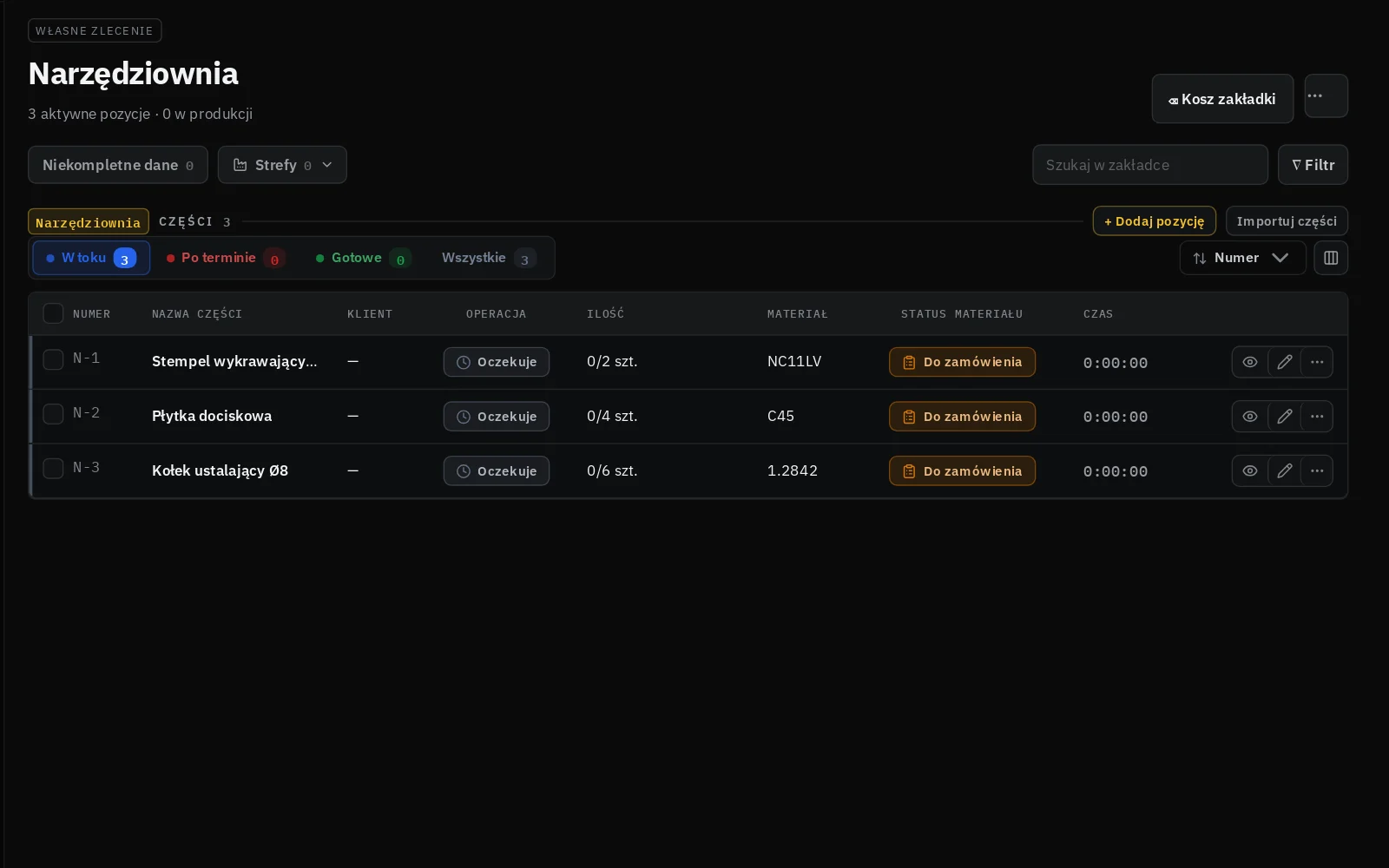
Task: Click Do zamówienia status for C45
Action: pyautogui.click(x=962, y=417)
